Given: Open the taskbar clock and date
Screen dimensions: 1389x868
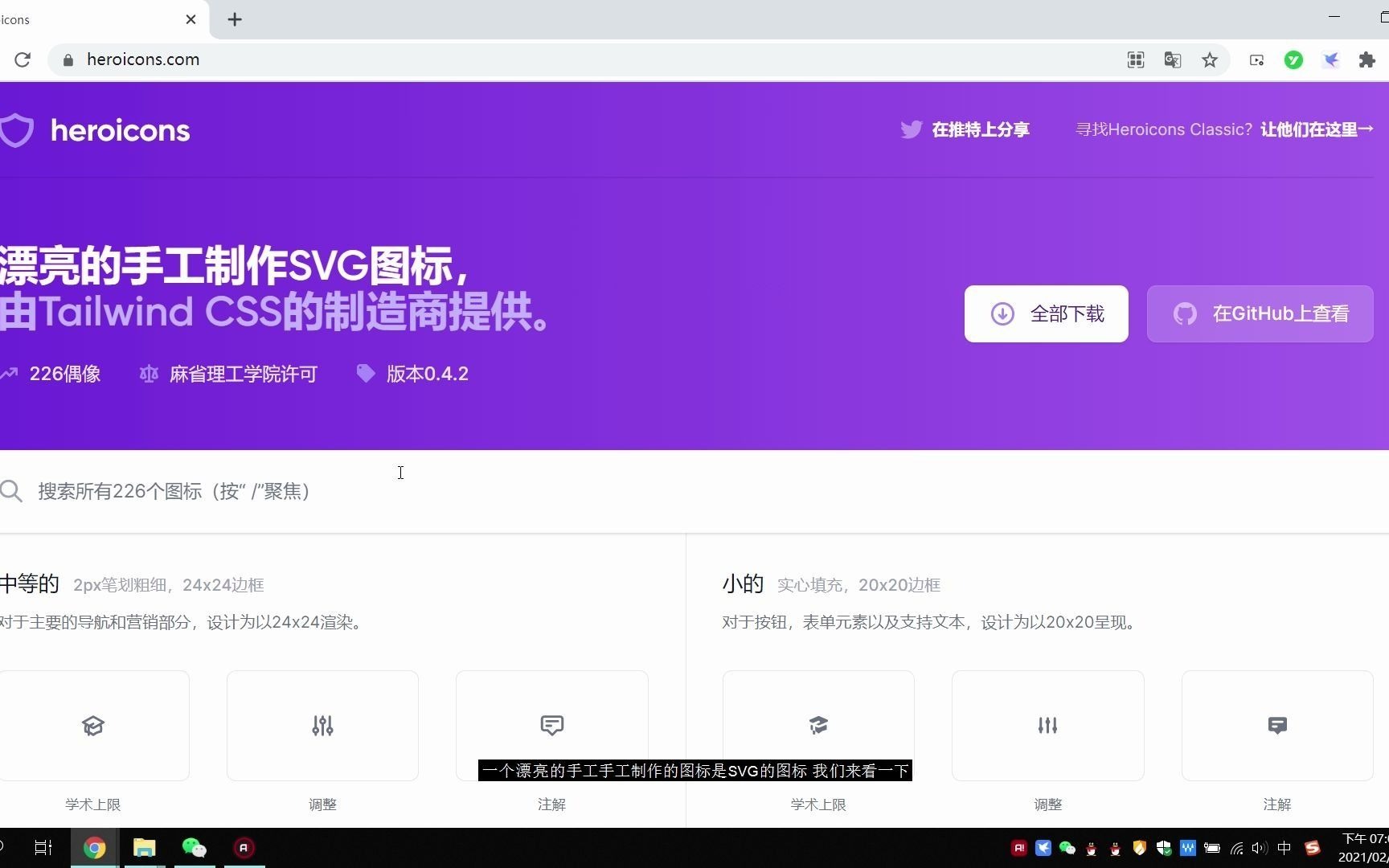Looking at the screenshot, I should pyautogui.click(x=1364, y=848).
